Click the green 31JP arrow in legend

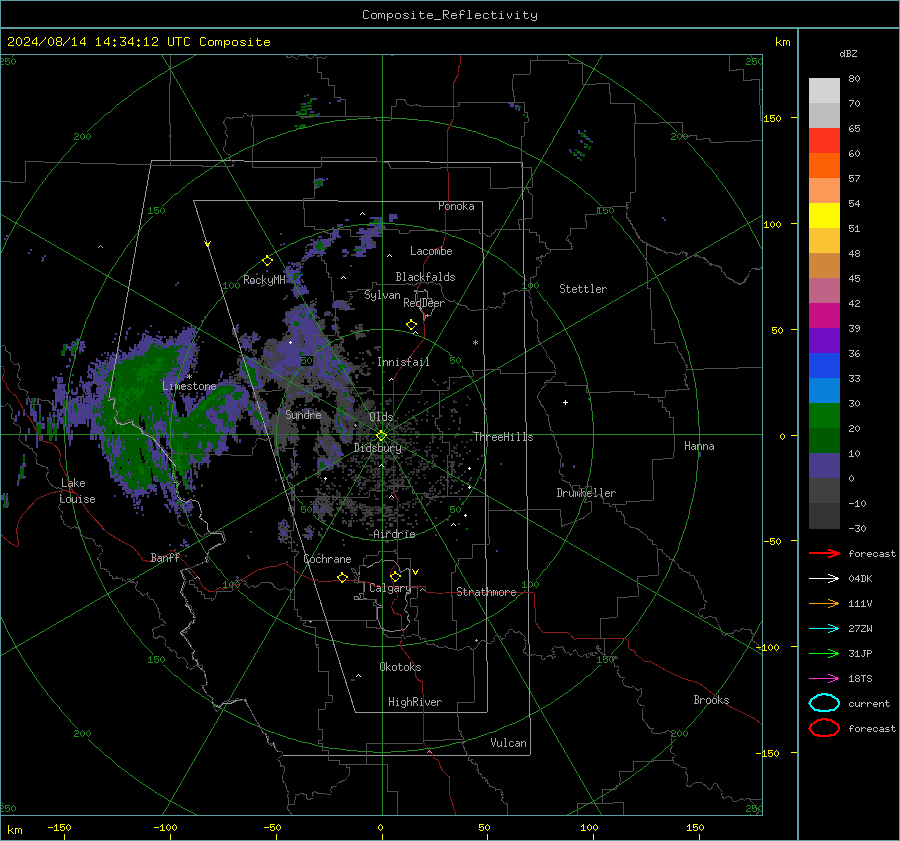coord(824,653)
